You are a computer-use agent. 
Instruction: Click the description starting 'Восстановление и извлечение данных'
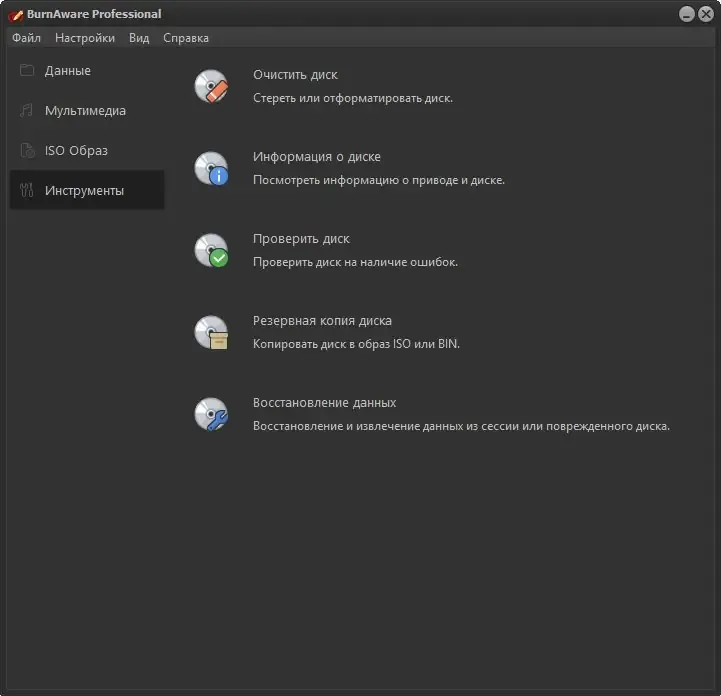461,426
